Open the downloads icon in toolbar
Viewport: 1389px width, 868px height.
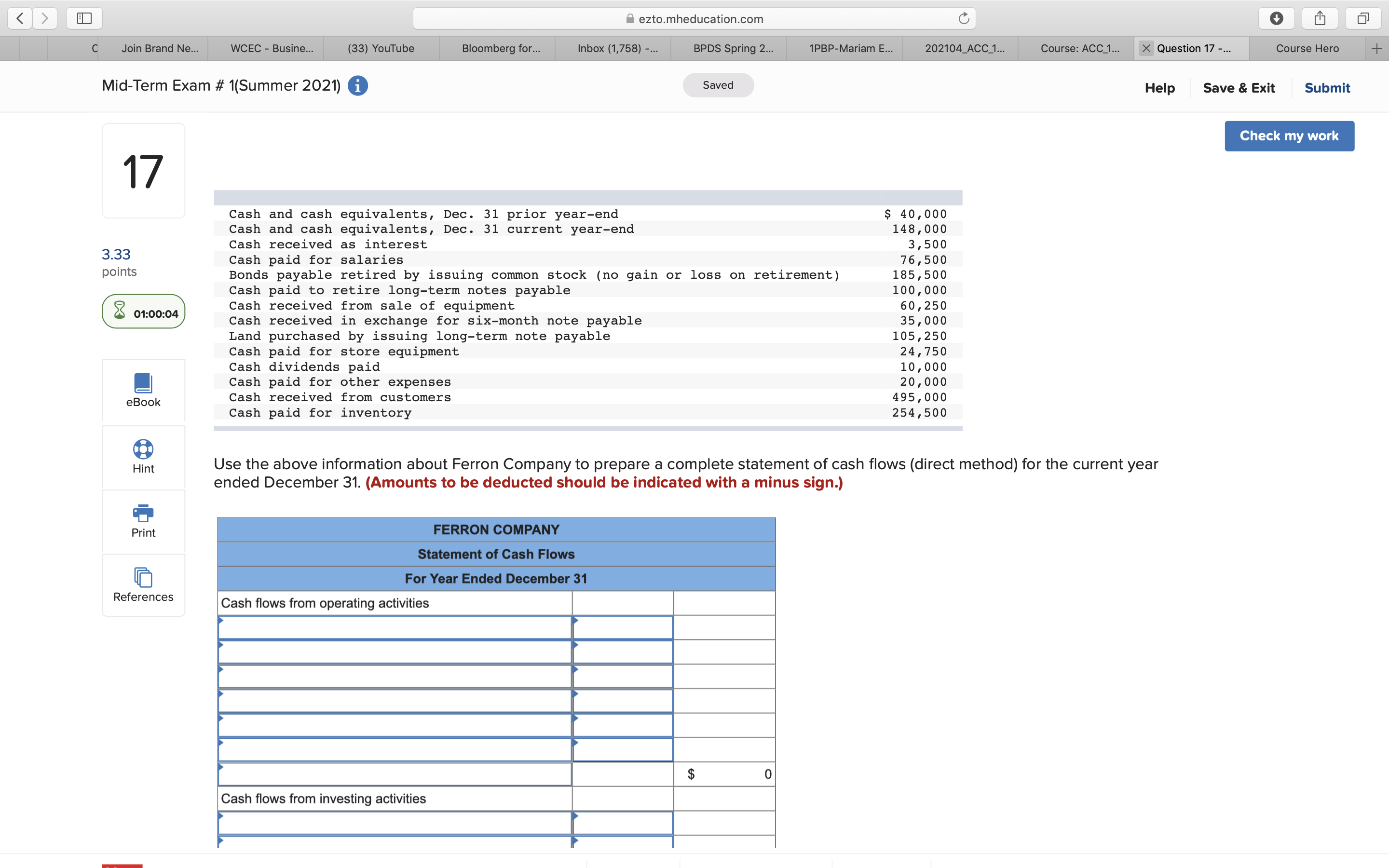point(1276,19)
